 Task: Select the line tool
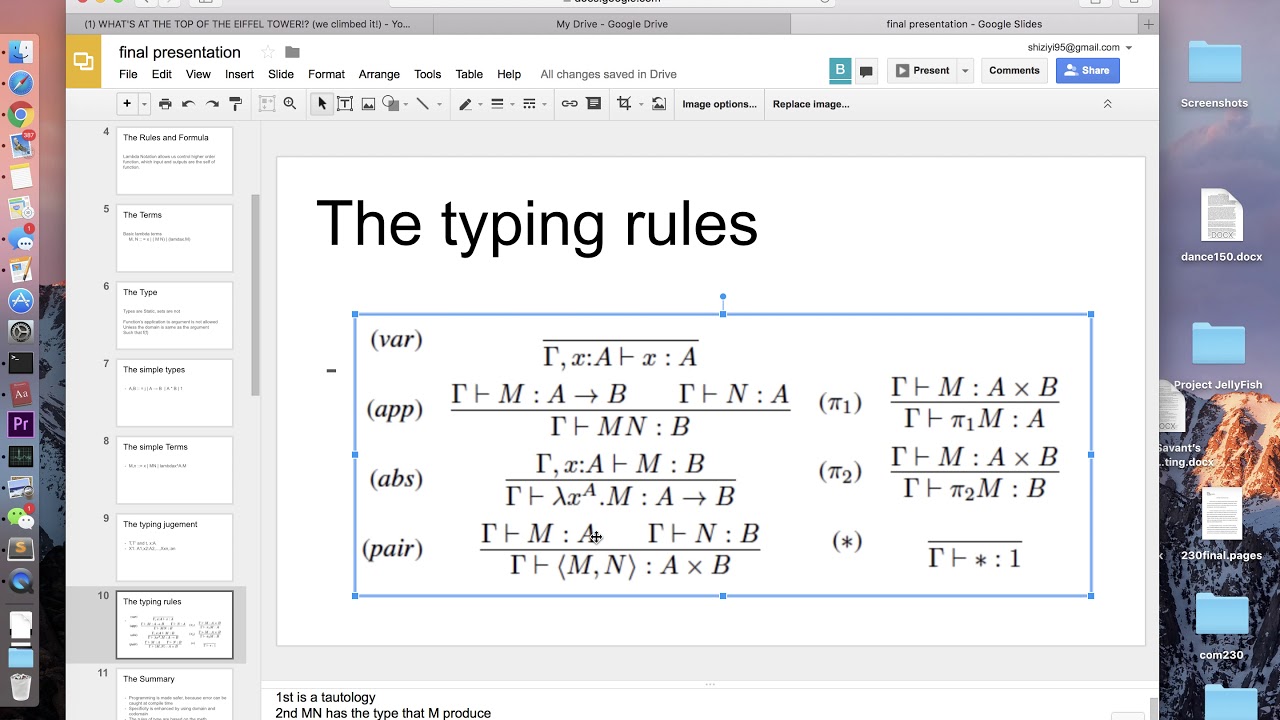(x=422, y=103)
